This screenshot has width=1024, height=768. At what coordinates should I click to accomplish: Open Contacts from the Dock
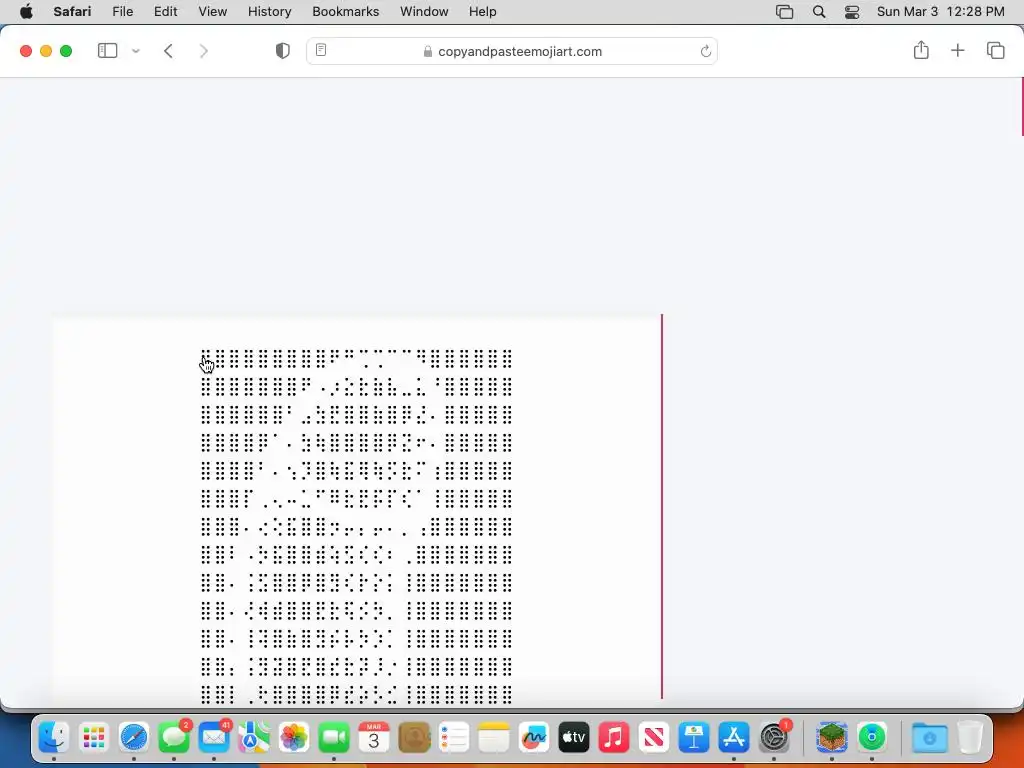click(414, 737)
